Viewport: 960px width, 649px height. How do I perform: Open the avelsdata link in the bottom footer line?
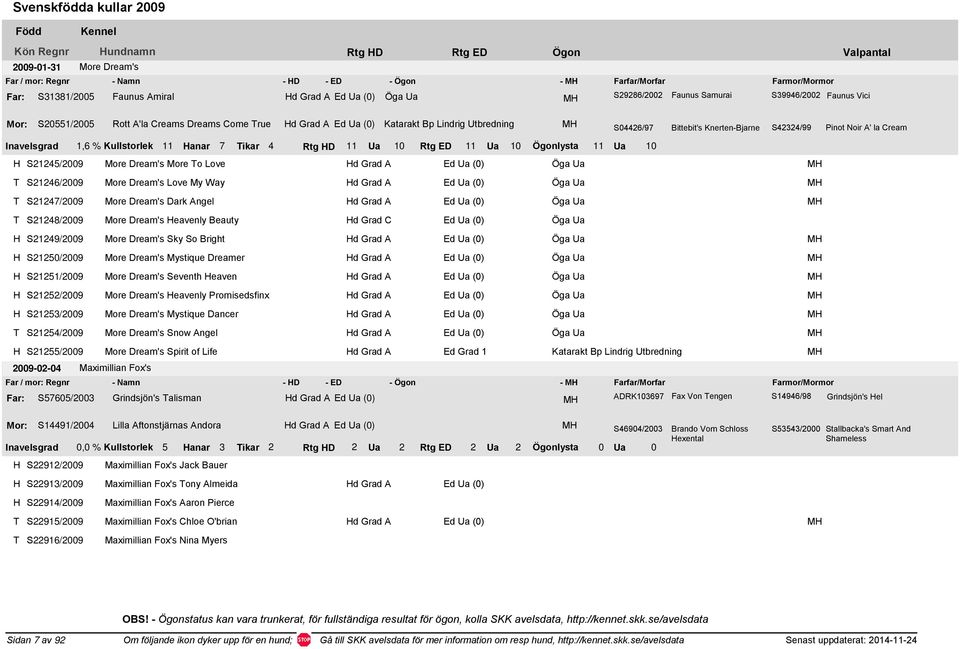click(x=621, y=640)
